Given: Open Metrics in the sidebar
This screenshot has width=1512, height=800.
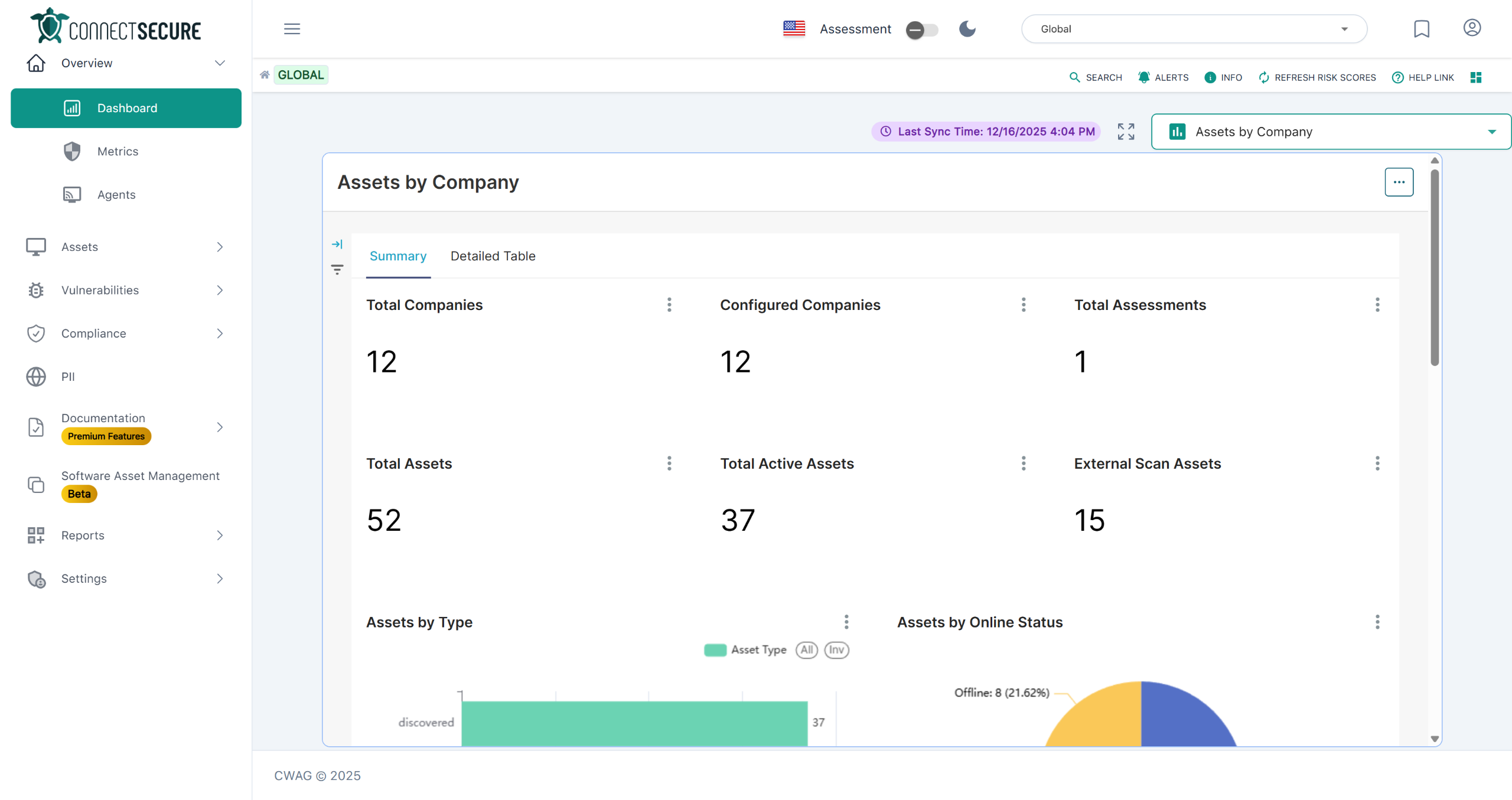Looking at the screenshot, I should (x=118, y=151).
